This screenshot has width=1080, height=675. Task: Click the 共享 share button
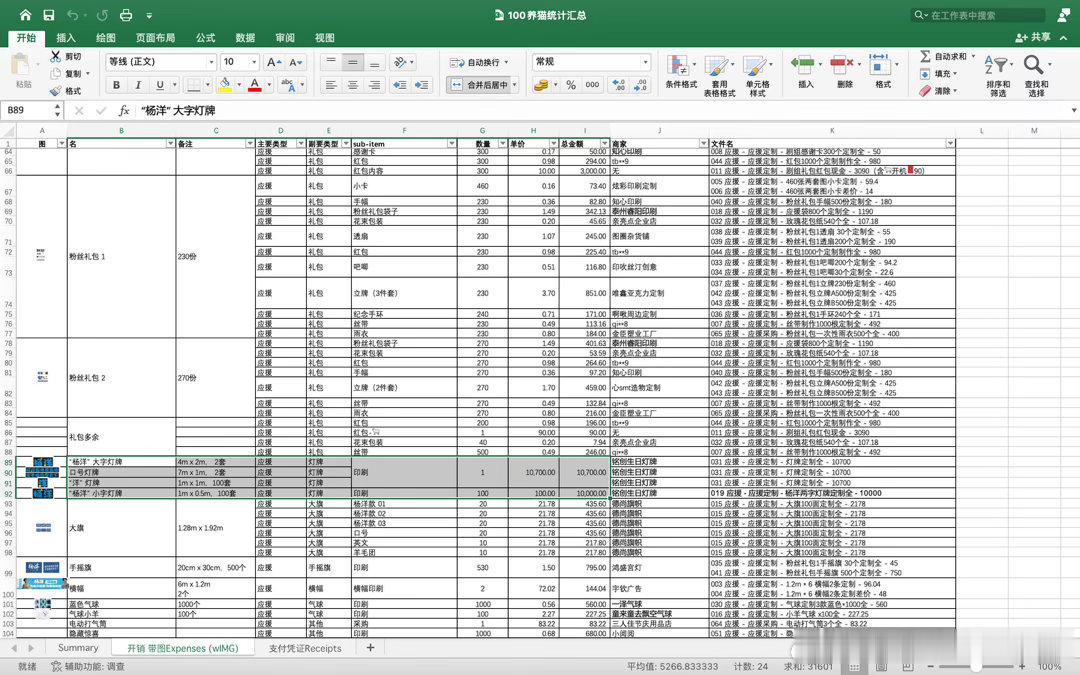(x=1033, y=37)
